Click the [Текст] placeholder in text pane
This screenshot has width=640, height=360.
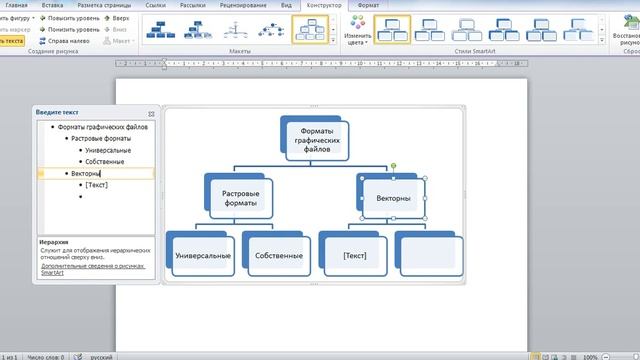96,185
